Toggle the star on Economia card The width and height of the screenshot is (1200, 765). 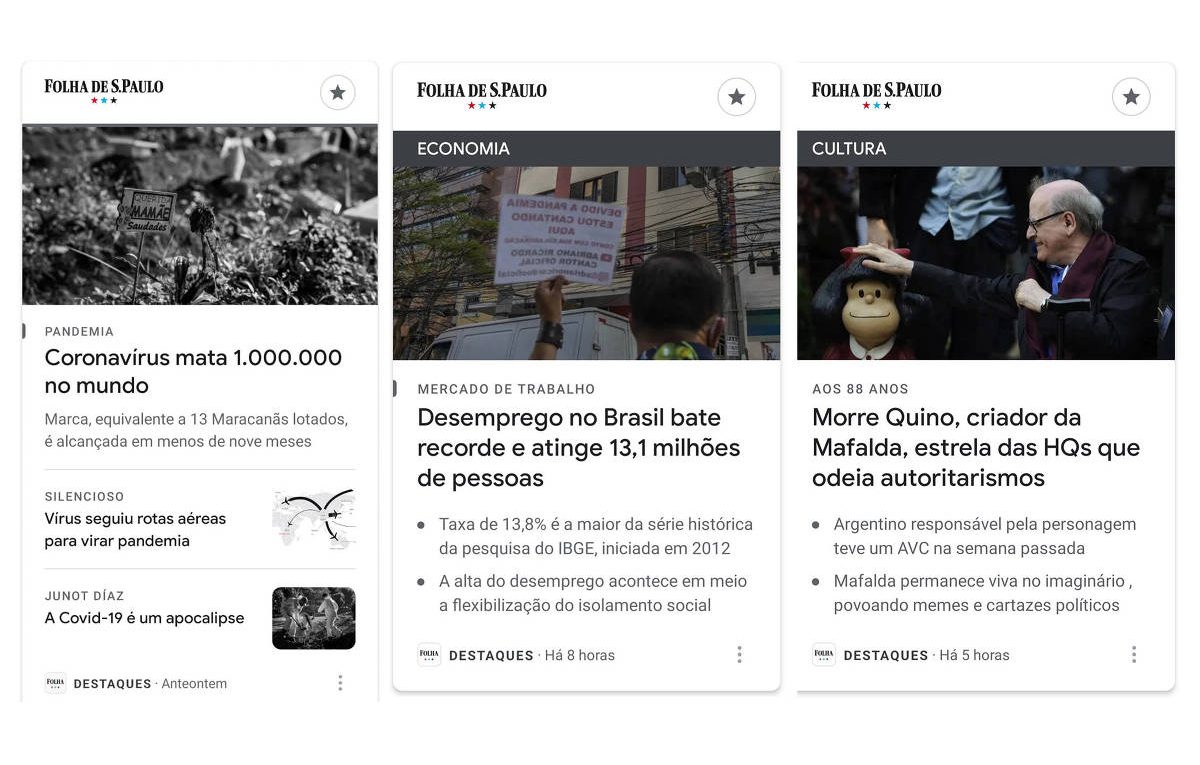(x=737, y=97)
